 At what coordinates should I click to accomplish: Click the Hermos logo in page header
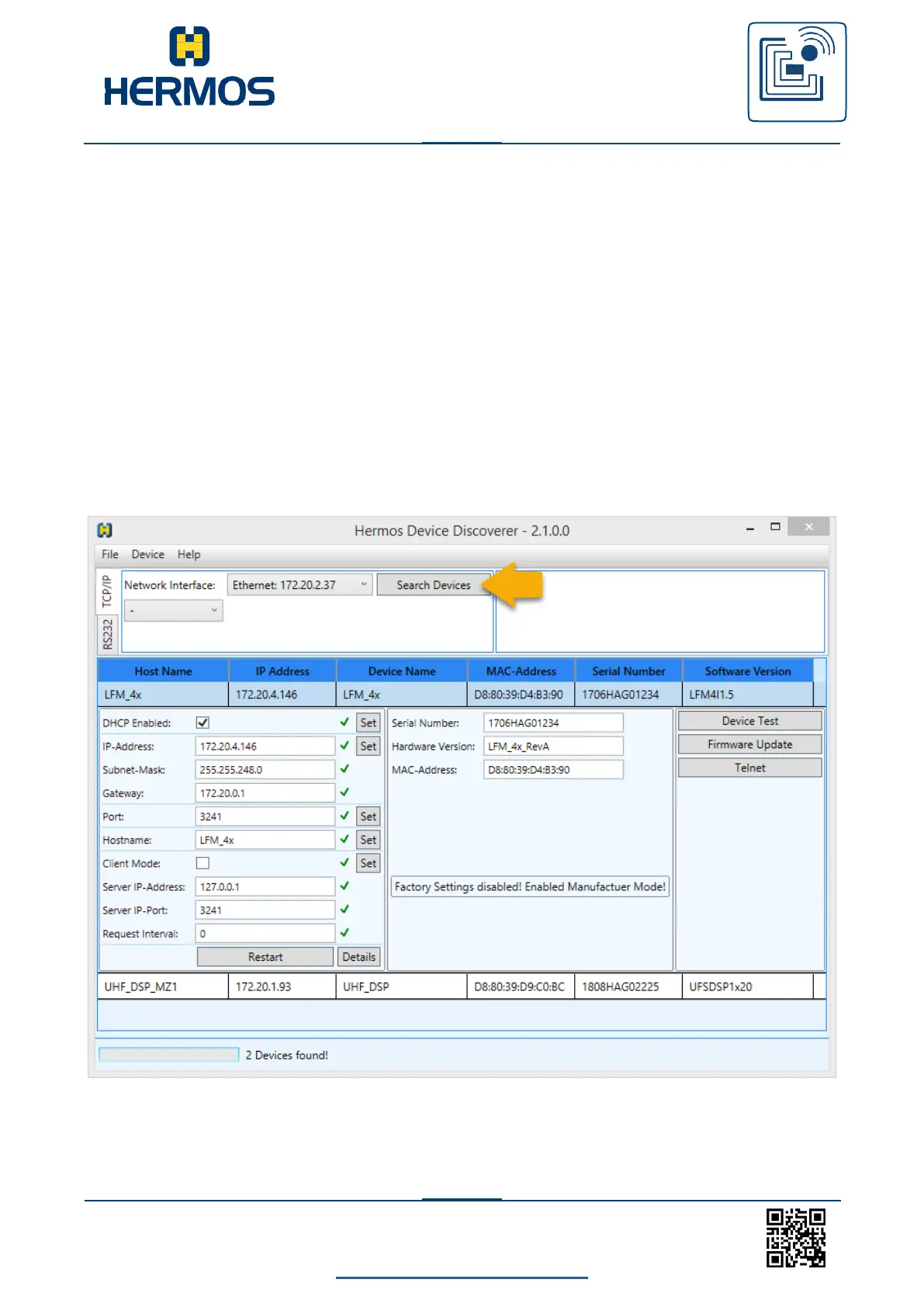[189, 66]
